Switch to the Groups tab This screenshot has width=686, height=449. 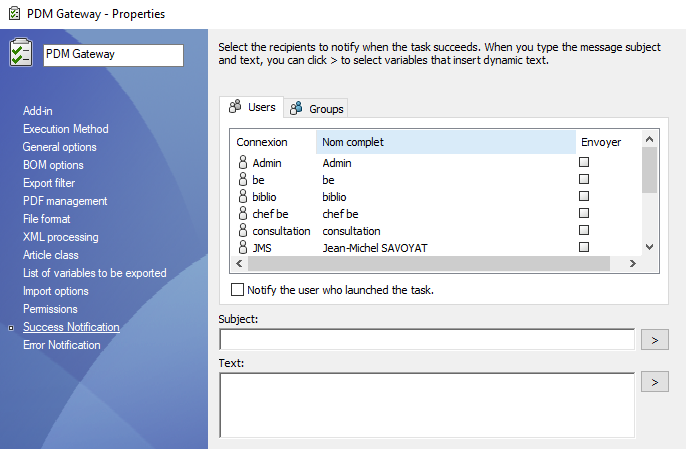[x=318, y=108]
